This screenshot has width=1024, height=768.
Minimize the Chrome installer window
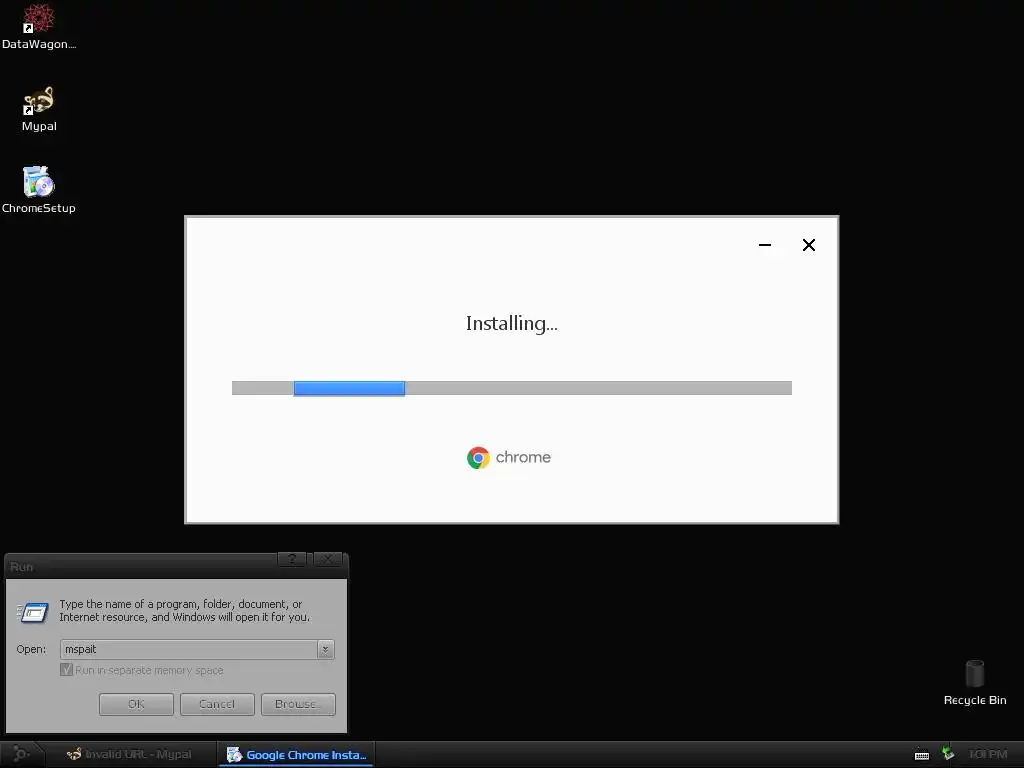(765, 245)
